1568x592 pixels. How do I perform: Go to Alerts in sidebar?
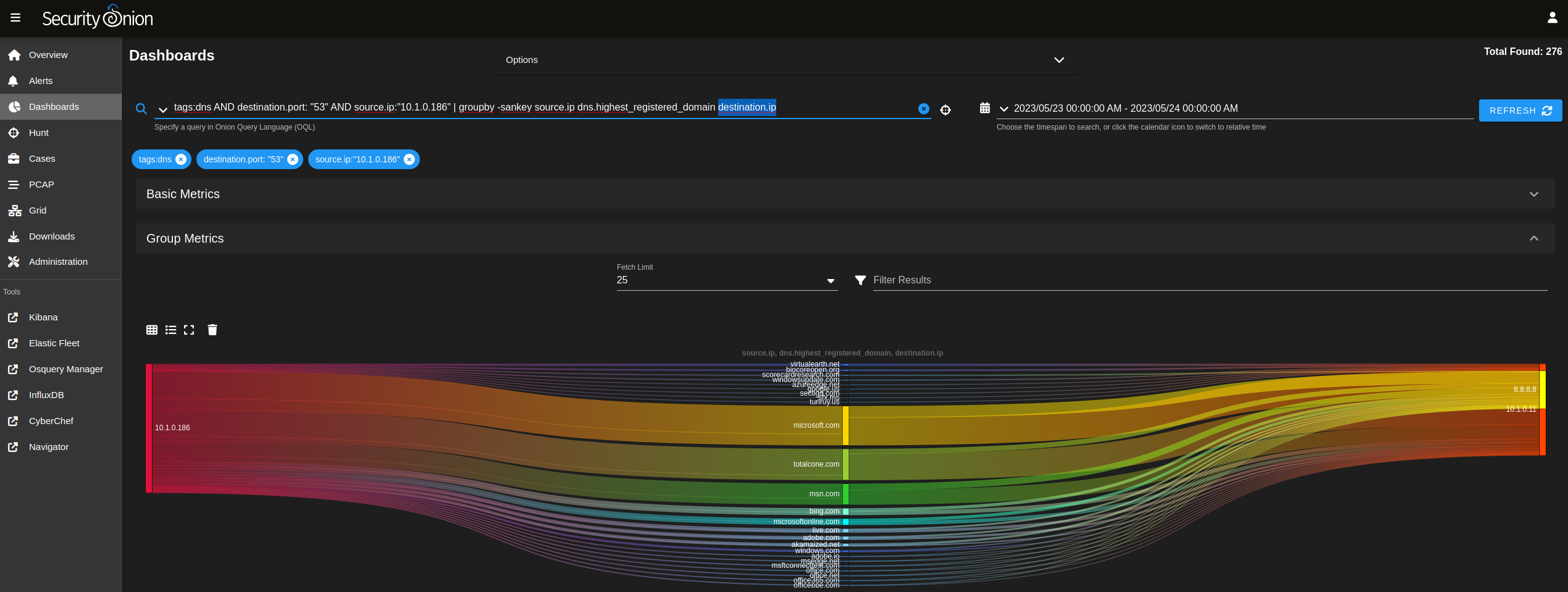61,81
